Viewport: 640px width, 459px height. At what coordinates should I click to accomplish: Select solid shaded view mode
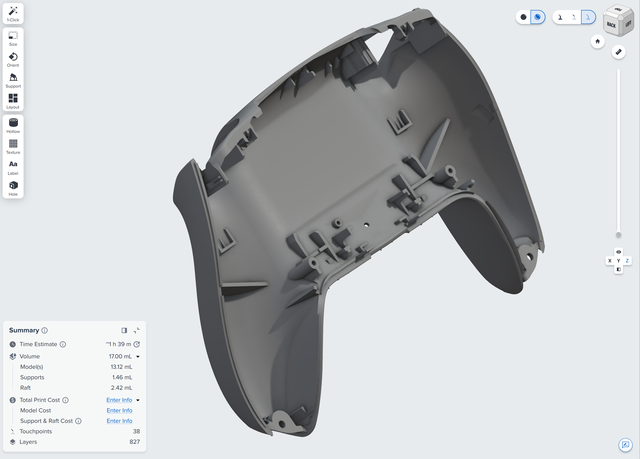(x=523, y=17)
